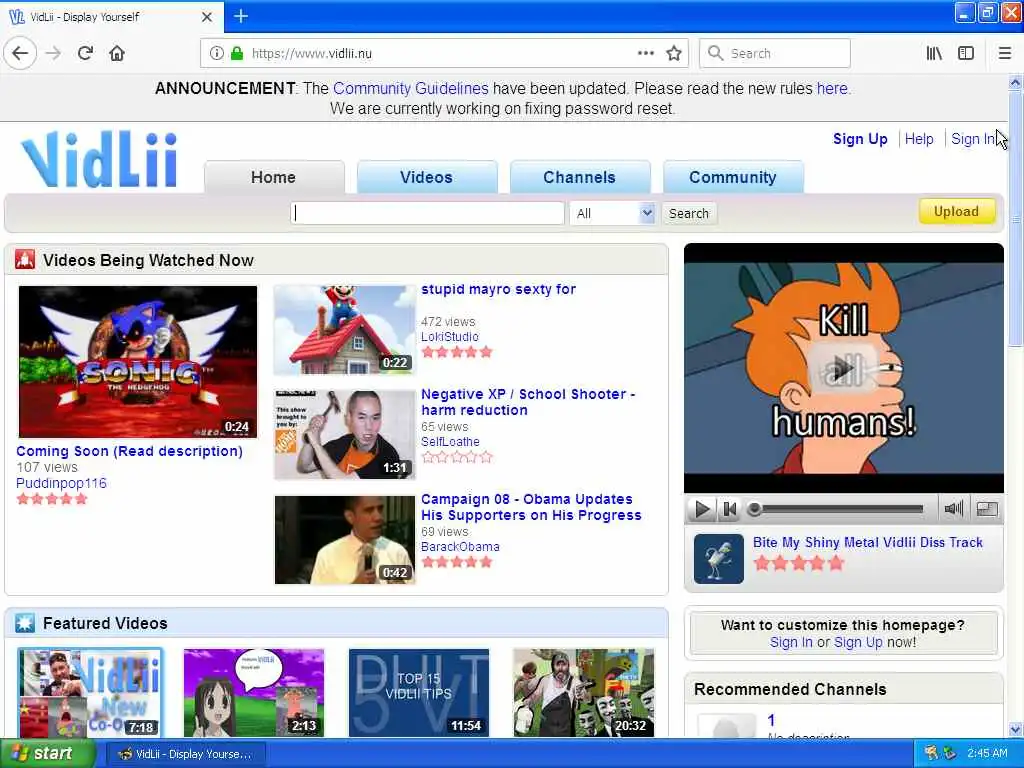This screenshot has width=1024, height=768.
Task: Open the Firefox hamburger menu
Action: coord(1004,53)
